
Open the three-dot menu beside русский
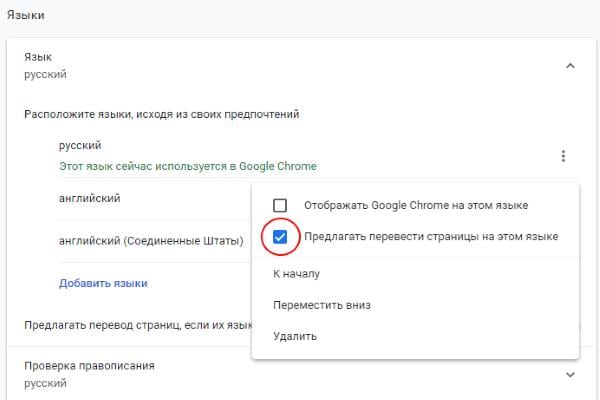tap(563, 156)
